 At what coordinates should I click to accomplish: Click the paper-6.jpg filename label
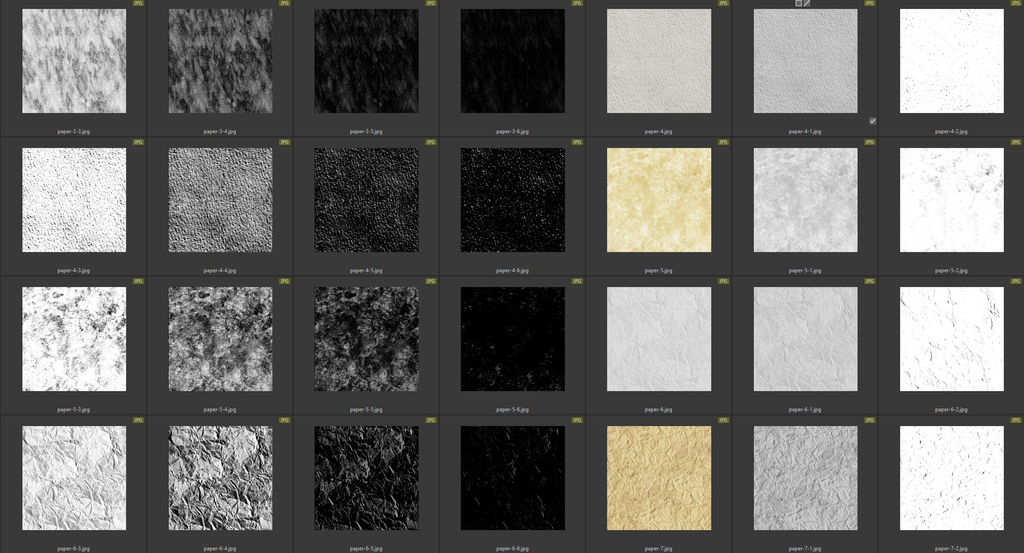[x=659, y=409]
